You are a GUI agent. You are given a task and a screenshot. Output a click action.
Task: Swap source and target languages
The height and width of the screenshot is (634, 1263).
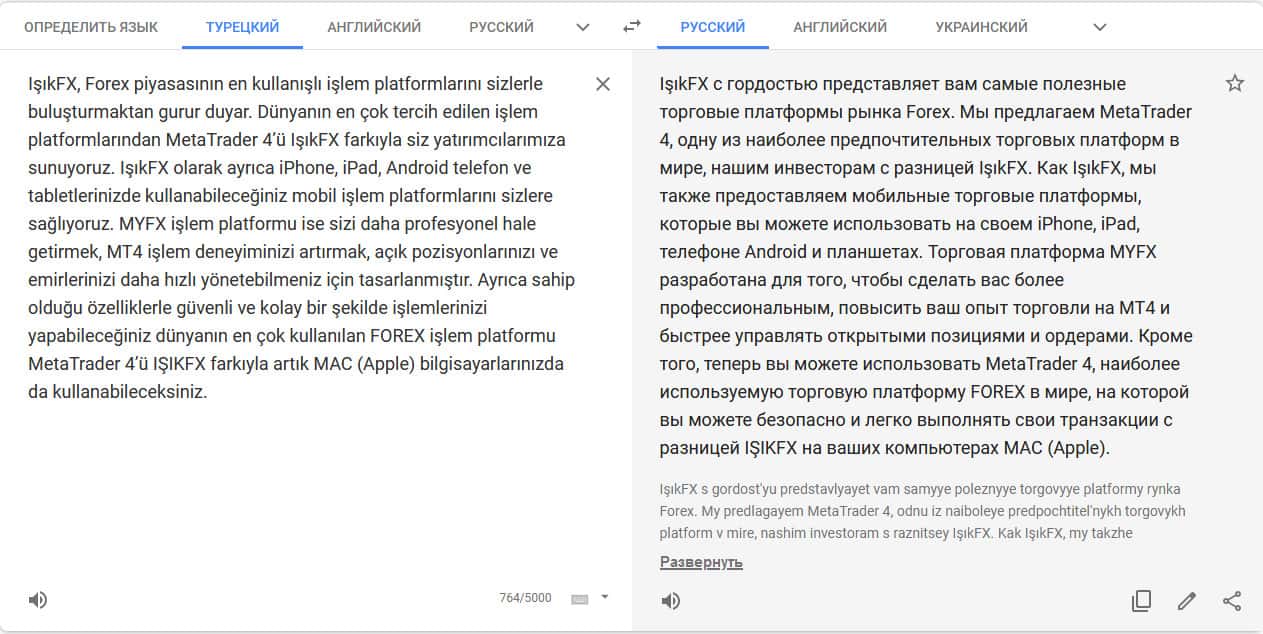point(631,27)
